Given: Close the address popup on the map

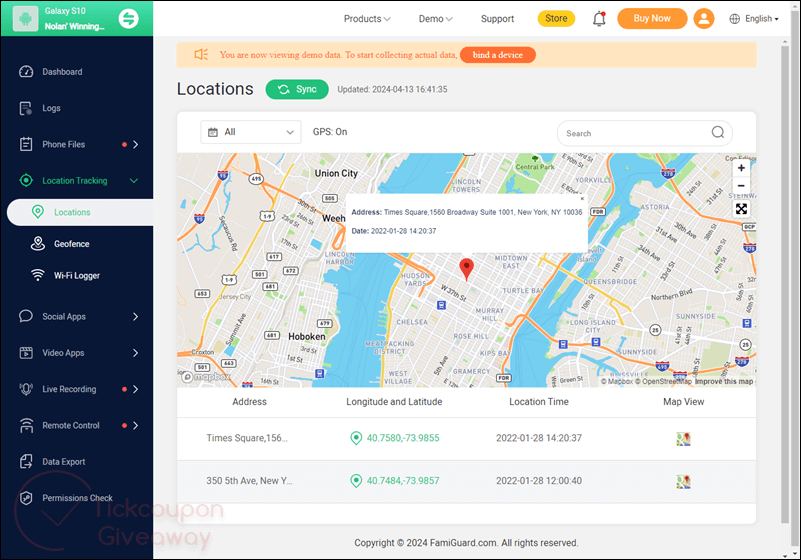Looking at the screenshot, I should click(x=582, y=199).
